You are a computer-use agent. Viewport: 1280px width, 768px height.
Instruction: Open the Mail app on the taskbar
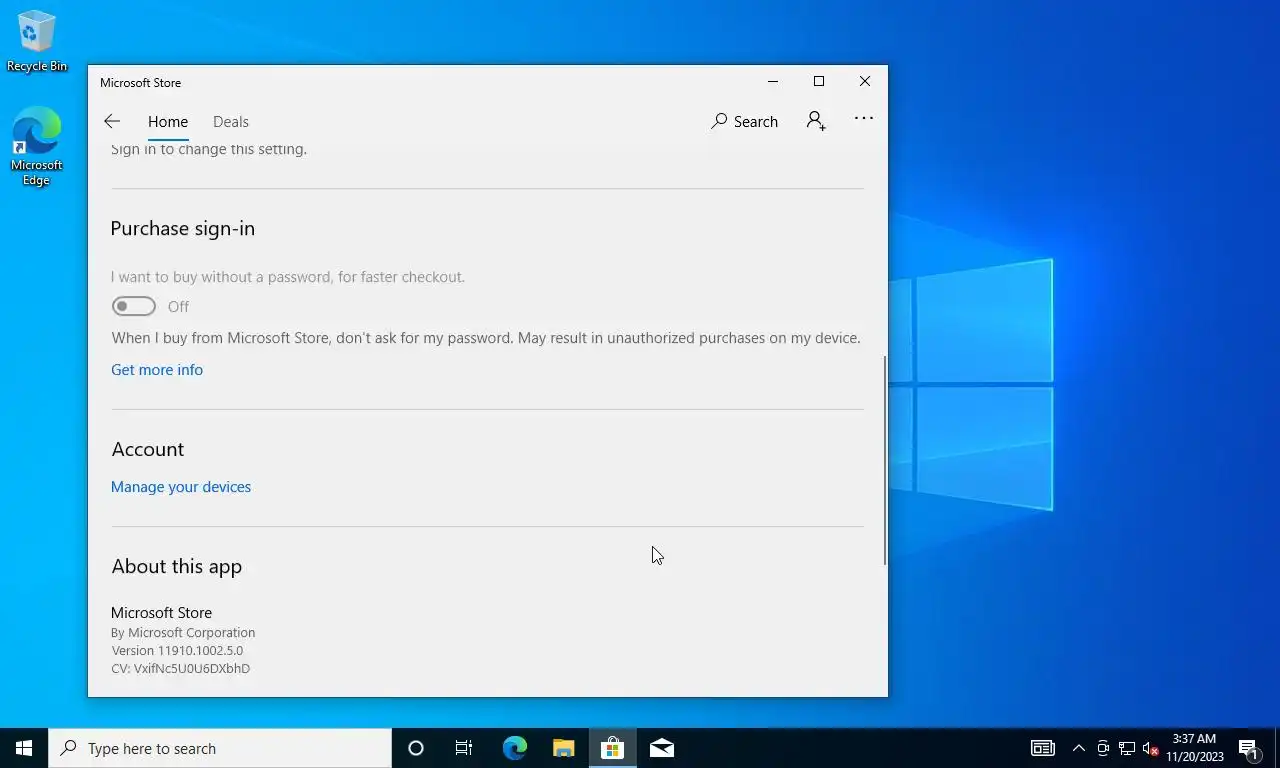[x=661, y=748]
